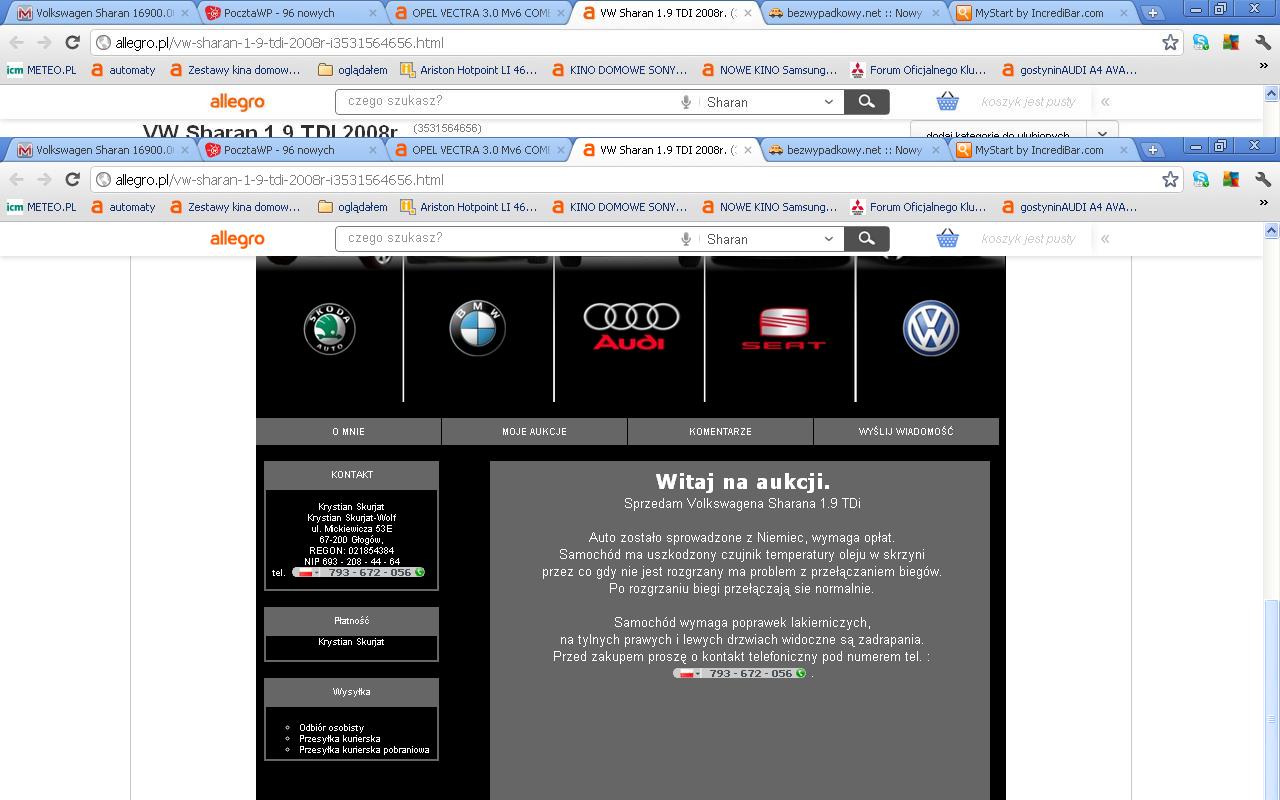Click the magnifier search button in the upper Allegro bar
The image size is (1280, 800).
click(867, 102)
